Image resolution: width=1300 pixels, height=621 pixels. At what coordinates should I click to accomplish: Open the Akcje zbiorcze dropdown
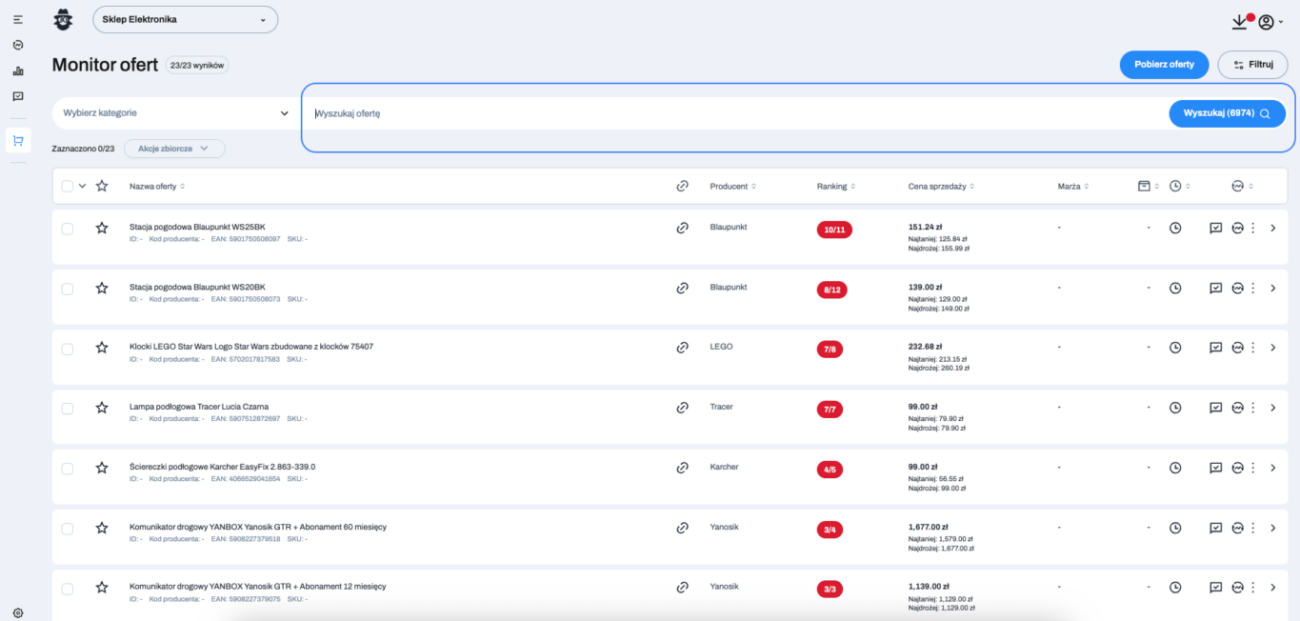click(x=174, y=148)
